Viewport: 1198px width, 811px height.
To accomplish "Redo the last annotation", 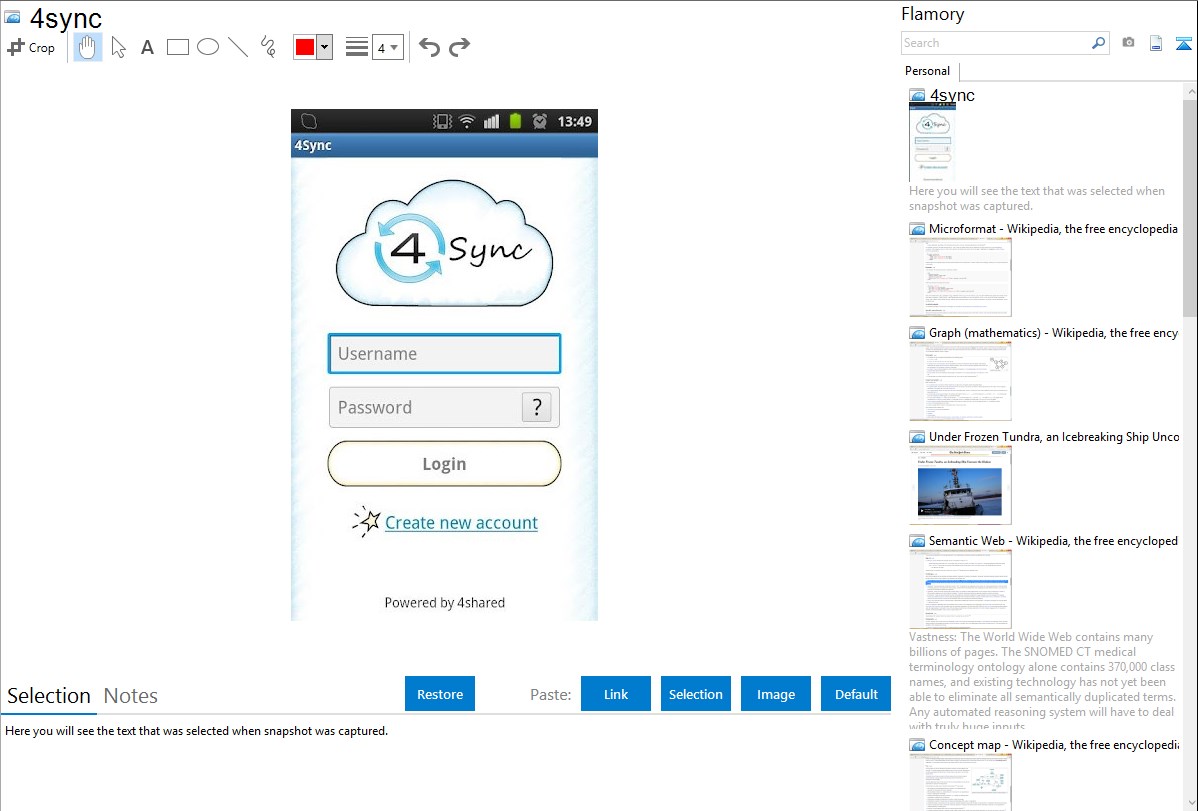I will (x=459, y=47).
